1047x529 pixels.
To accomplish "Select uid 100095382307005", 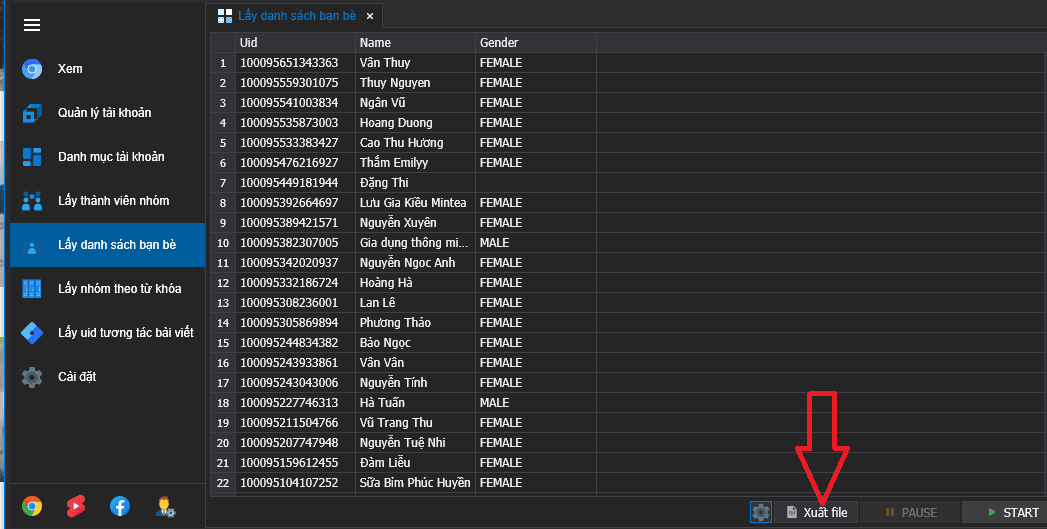I will coord(289,243).
